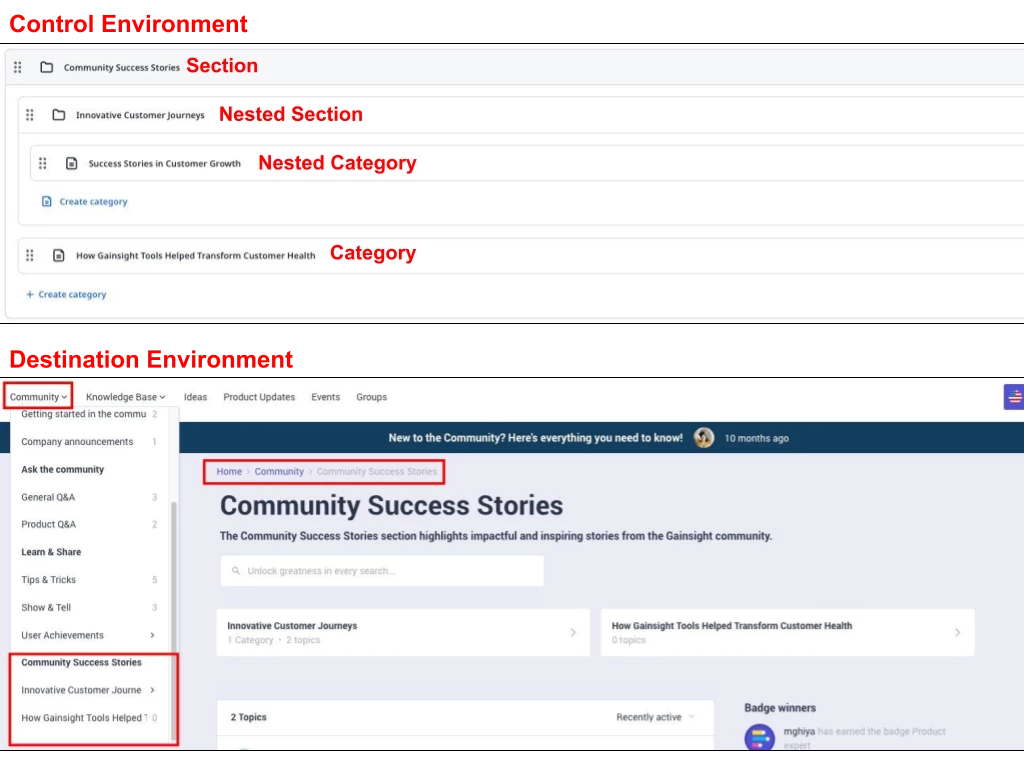Click Learn & Share heading in menu

click(51, 552)
